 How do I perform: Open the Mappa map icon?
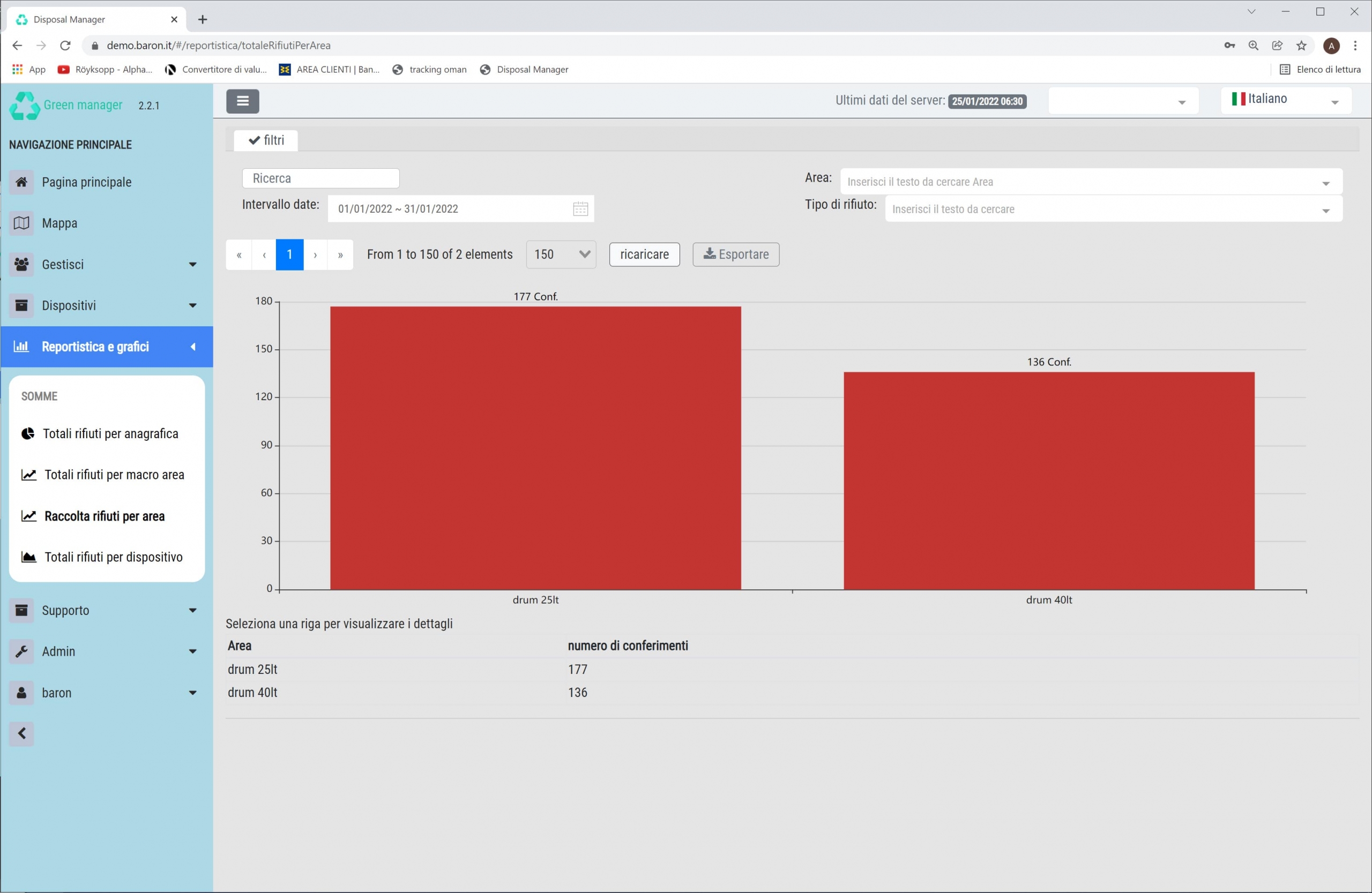21,223
